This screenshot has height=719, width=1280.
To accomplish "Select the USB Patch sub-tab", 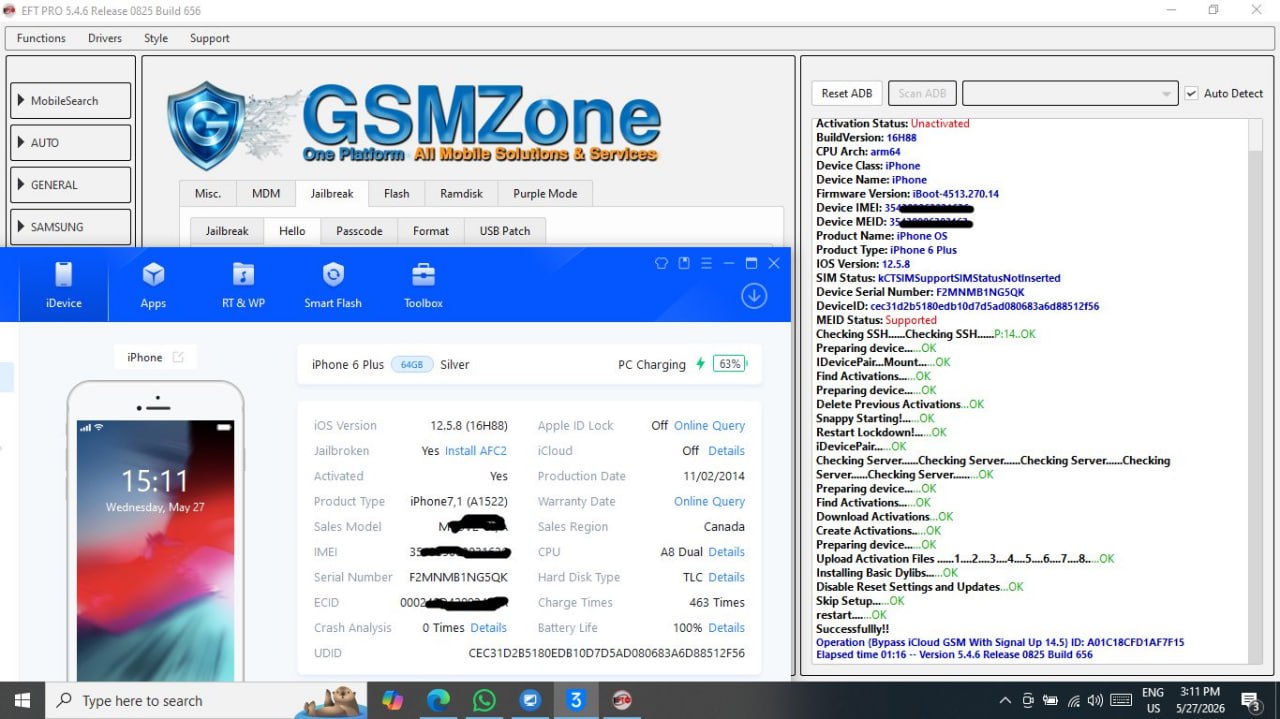I will 505,231.
